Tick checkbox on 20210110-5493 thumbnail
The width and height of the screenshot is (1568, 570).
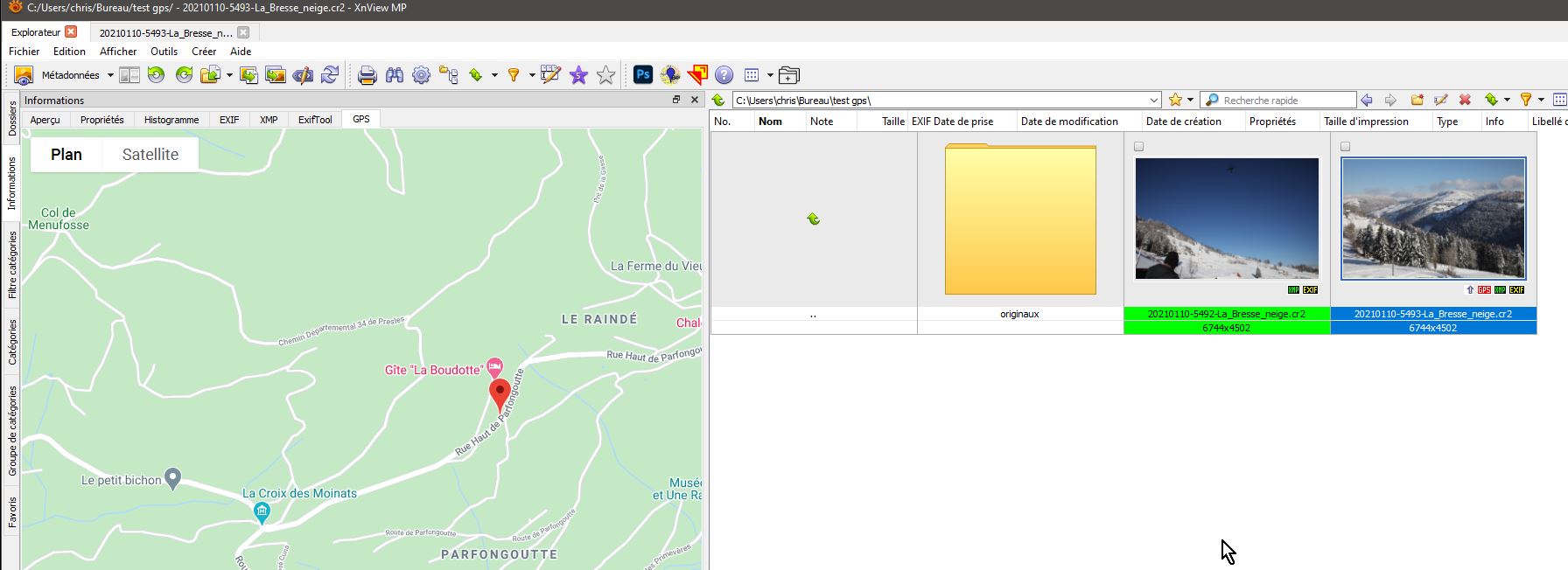tap(1345, 147)
